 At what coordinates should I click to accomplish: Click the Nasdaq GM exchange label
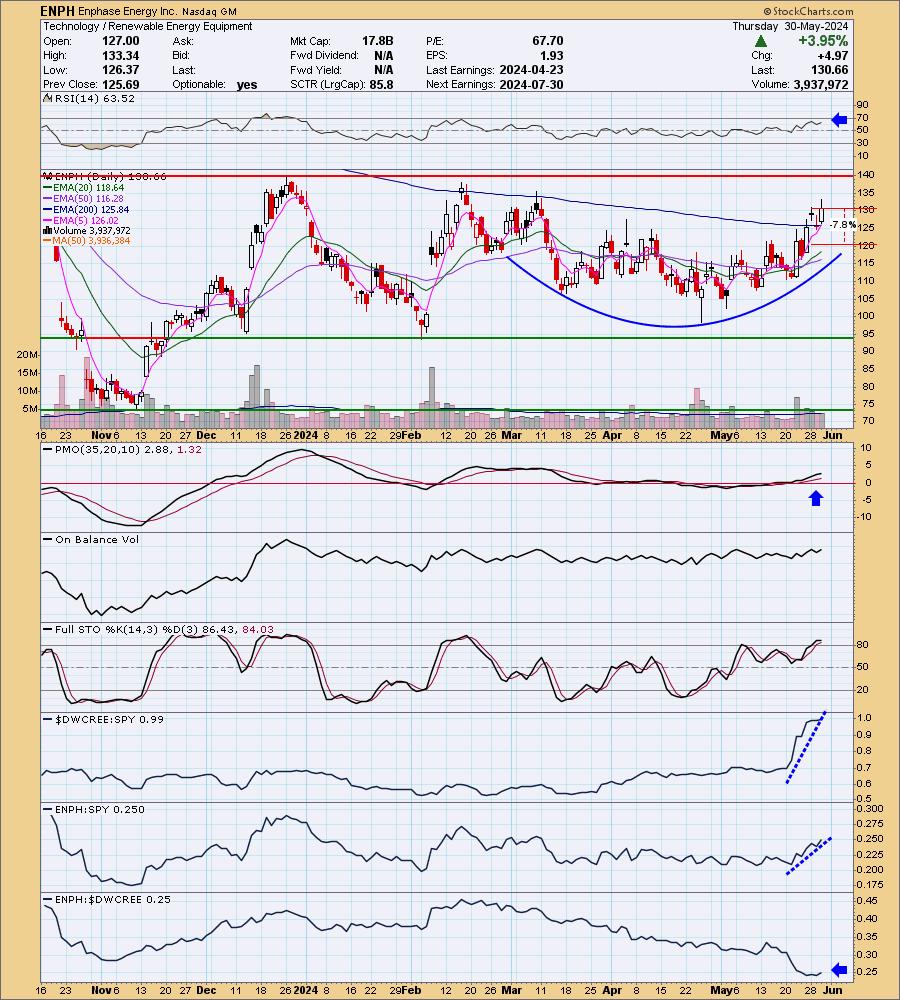tap(209, 11)
